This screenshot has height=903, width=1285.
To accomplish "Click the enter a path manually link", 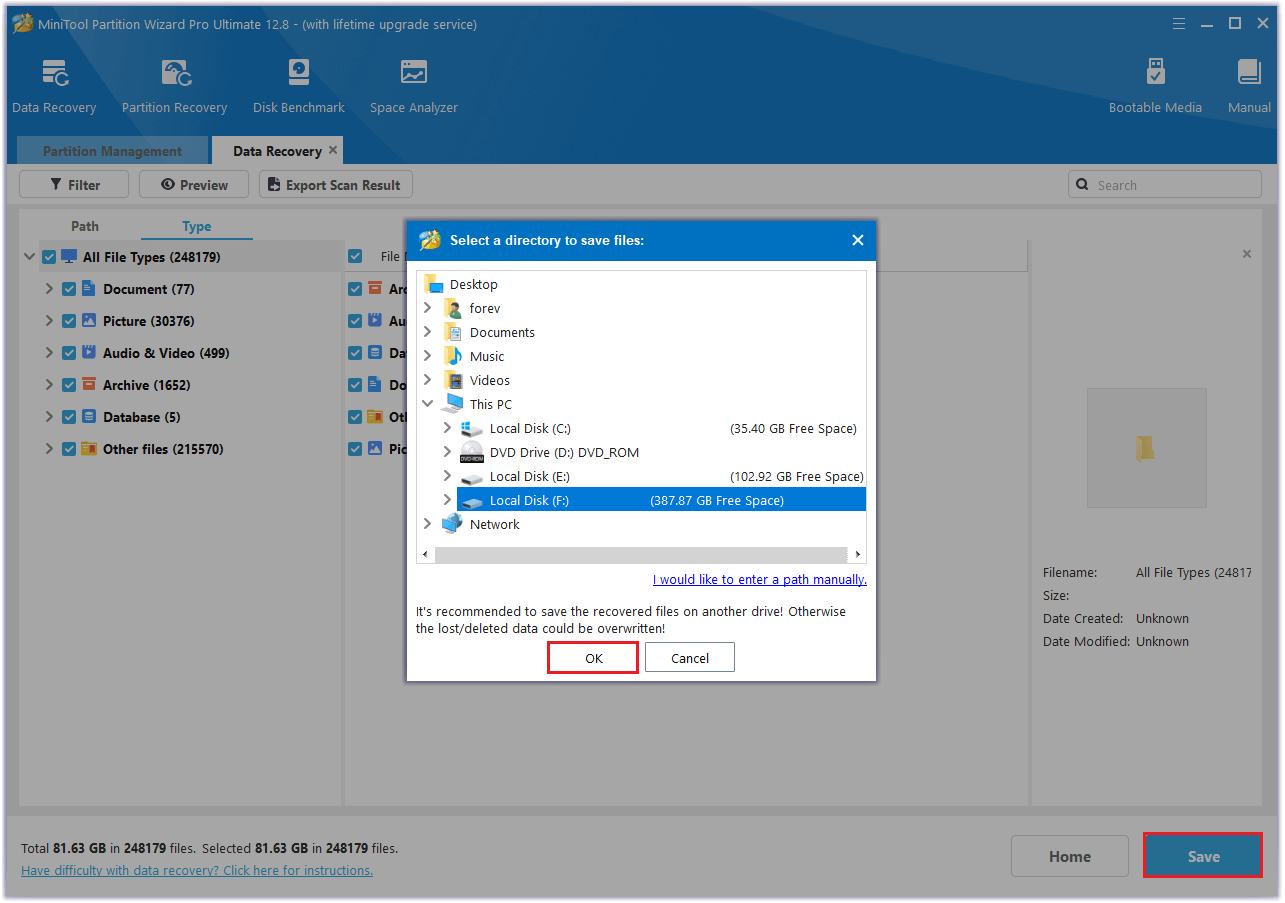I will click(x=759, y=579).
